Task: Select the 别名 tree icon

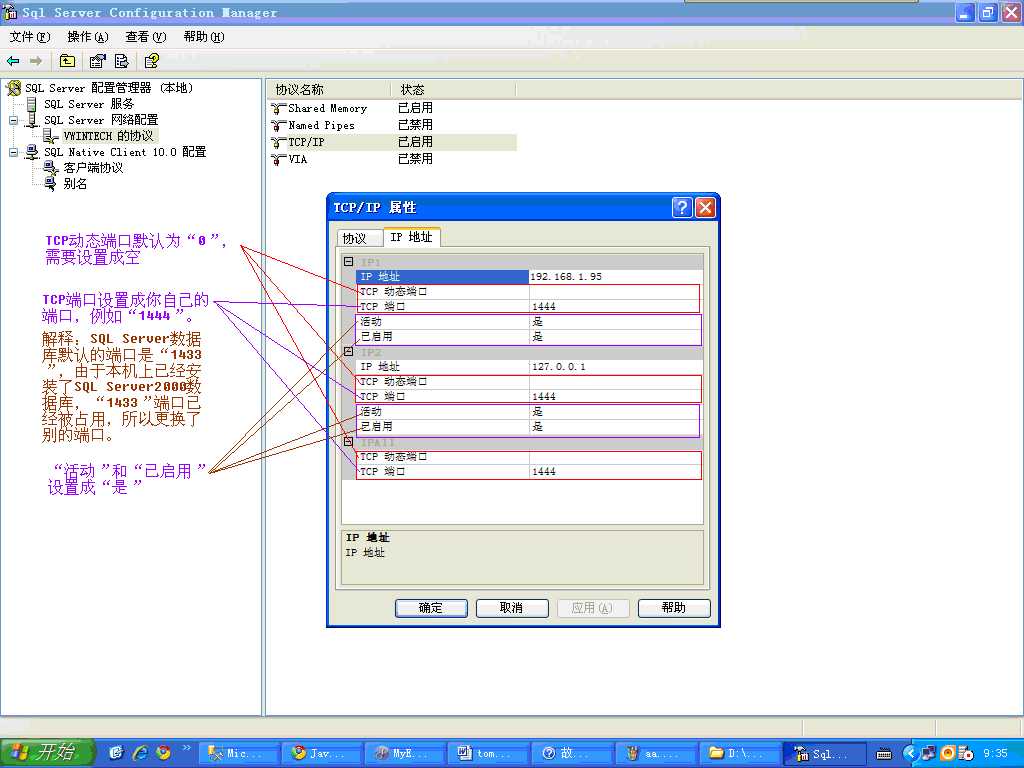Action: (x=51, y=184)
